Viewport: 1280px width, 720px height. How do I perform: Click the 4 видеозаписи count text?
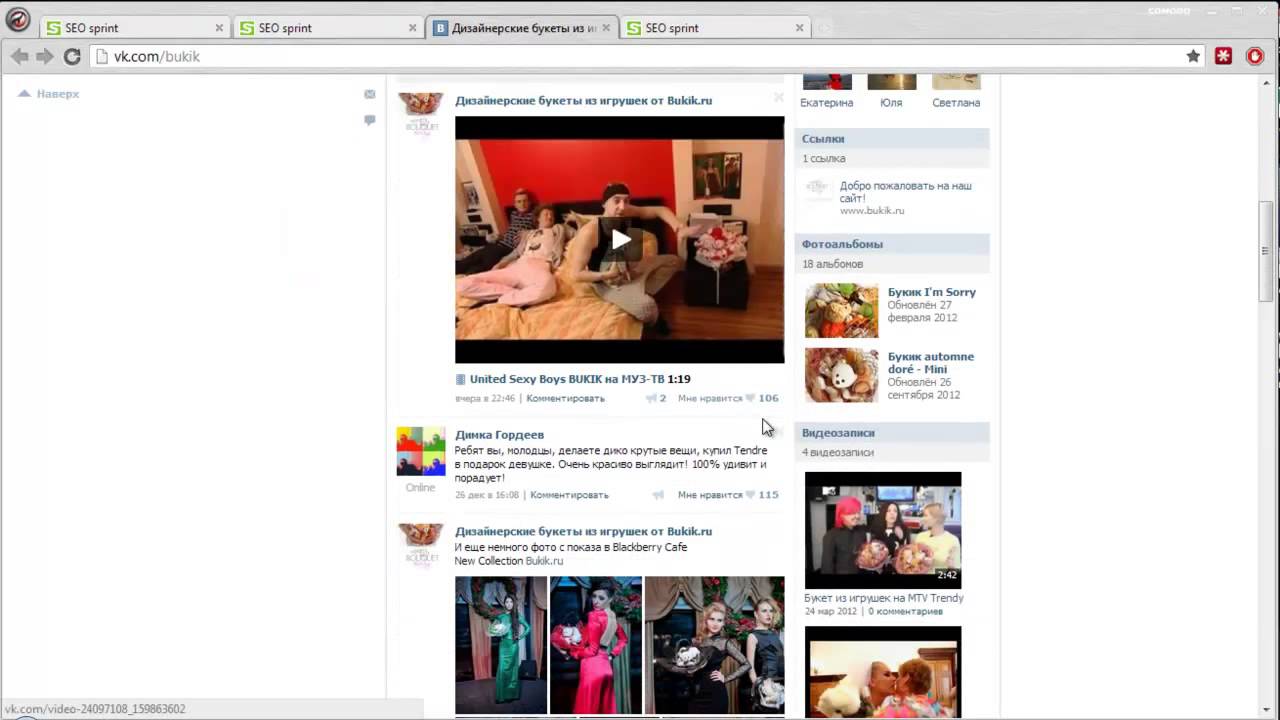[838, 453]
